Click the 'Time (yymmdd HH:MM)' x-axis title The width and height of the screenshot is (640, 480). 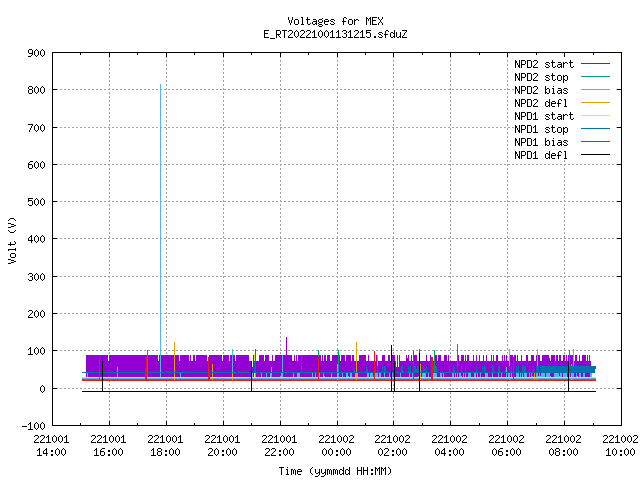tap(335, 471)
